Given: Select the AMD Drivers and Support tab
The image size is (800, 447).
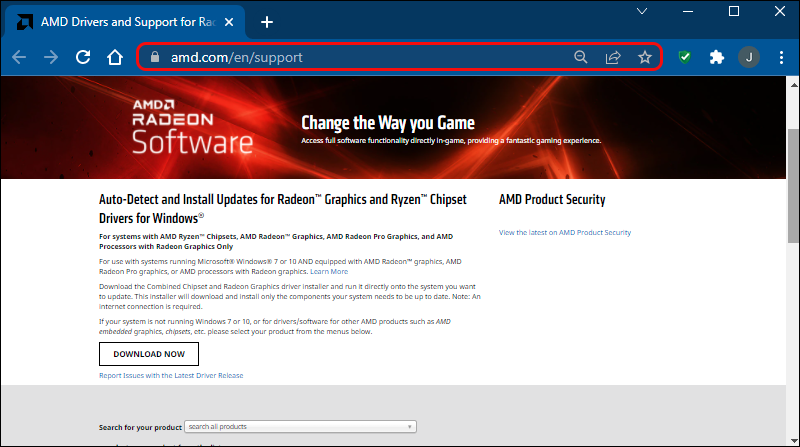Looking at the screenshot, I should pos(125,22).
